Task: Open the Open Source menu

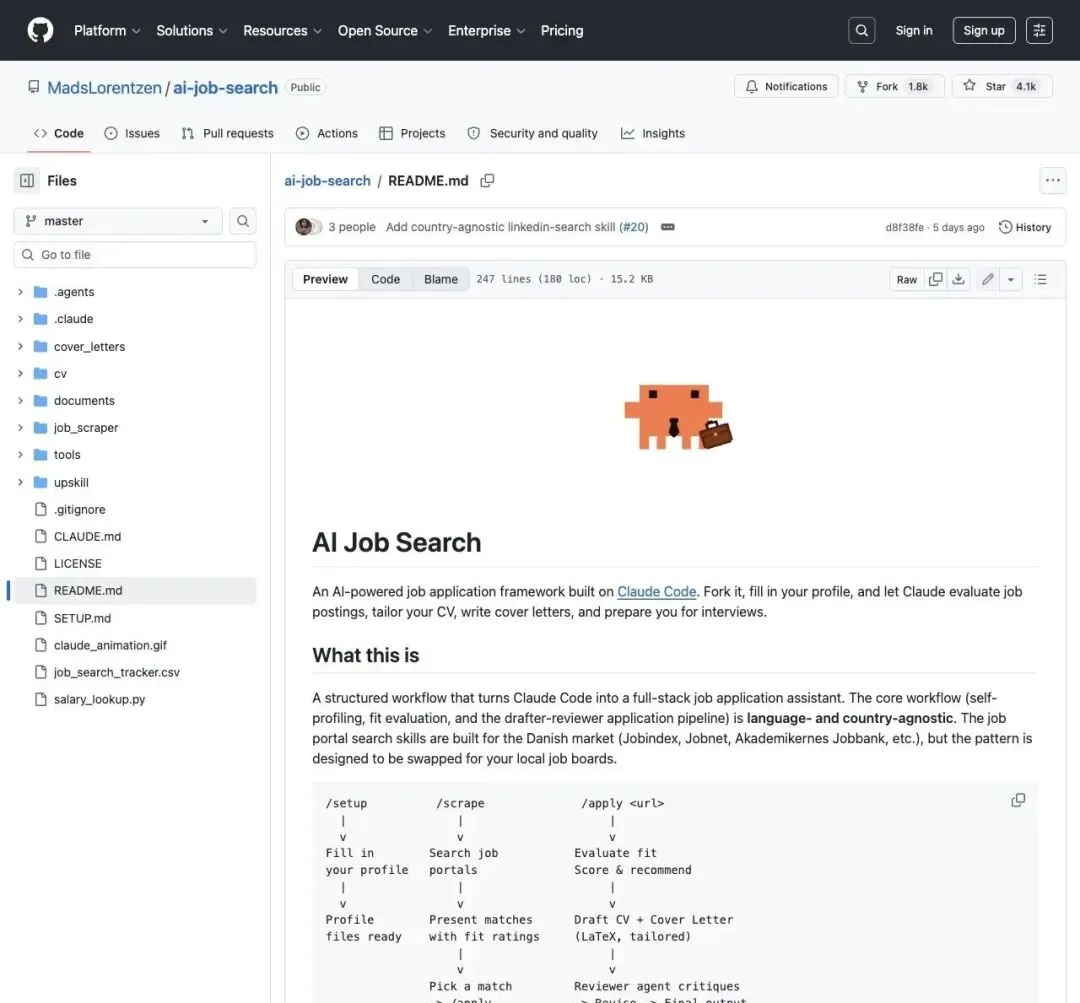Action: pyautogui.click(x=385, y=30)
